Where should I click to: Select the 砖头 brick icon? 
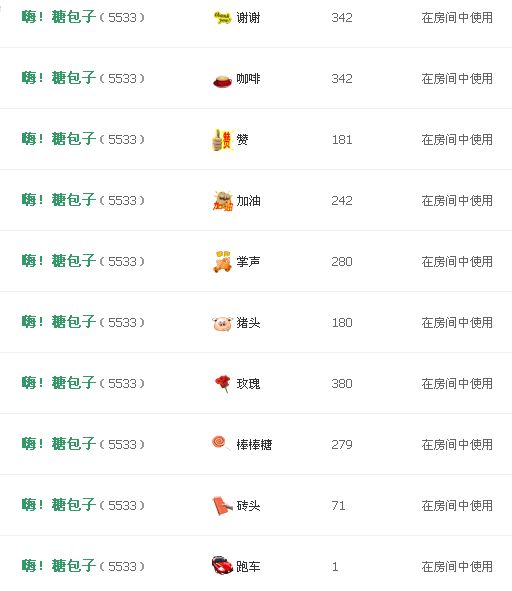222,505
